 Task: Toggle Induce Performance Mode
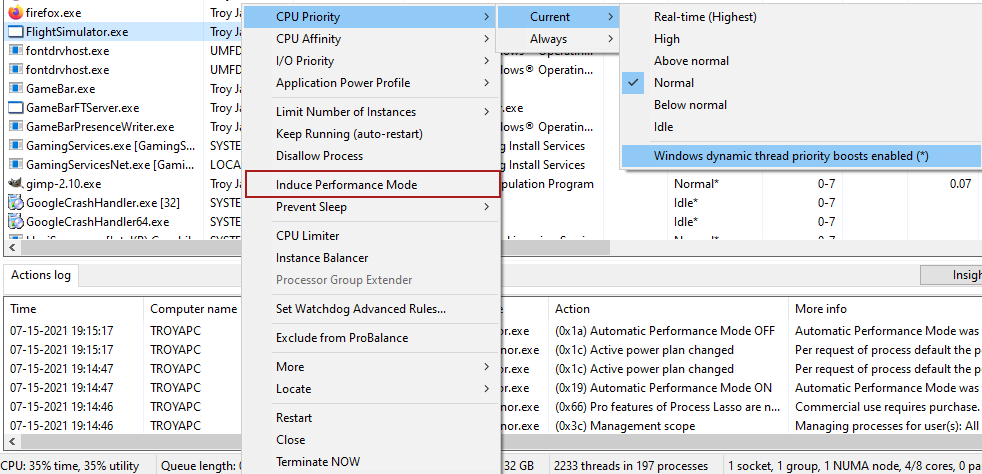tap(372, 185)
